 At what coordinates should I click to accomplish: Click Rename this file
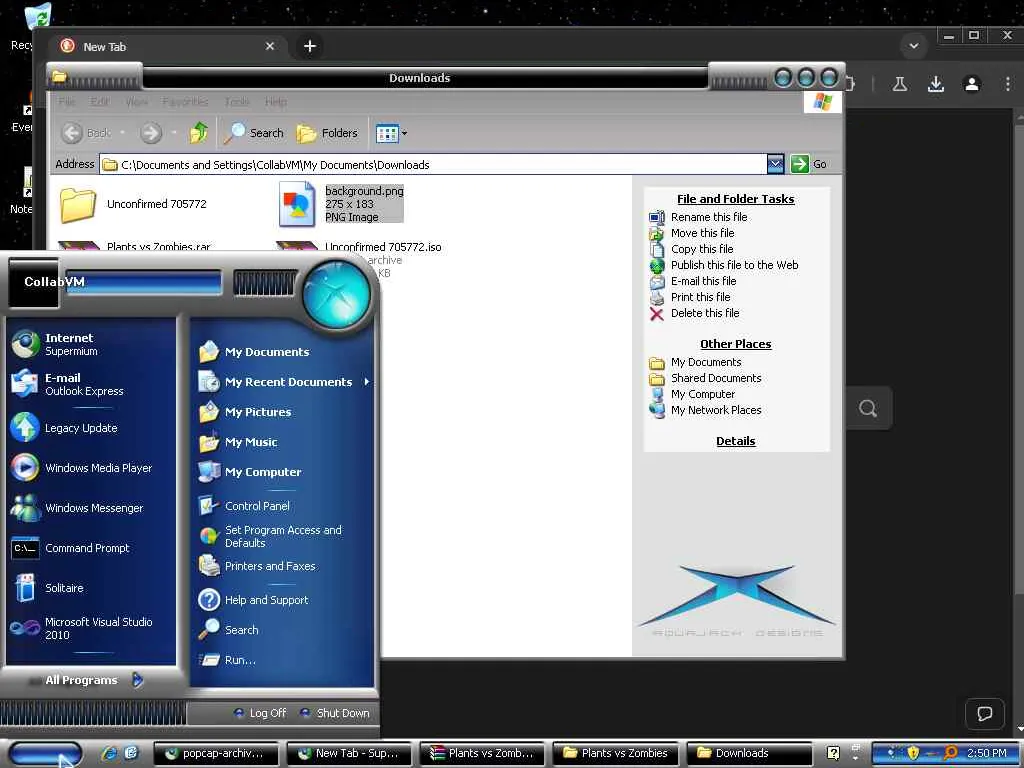click(709, 217)
